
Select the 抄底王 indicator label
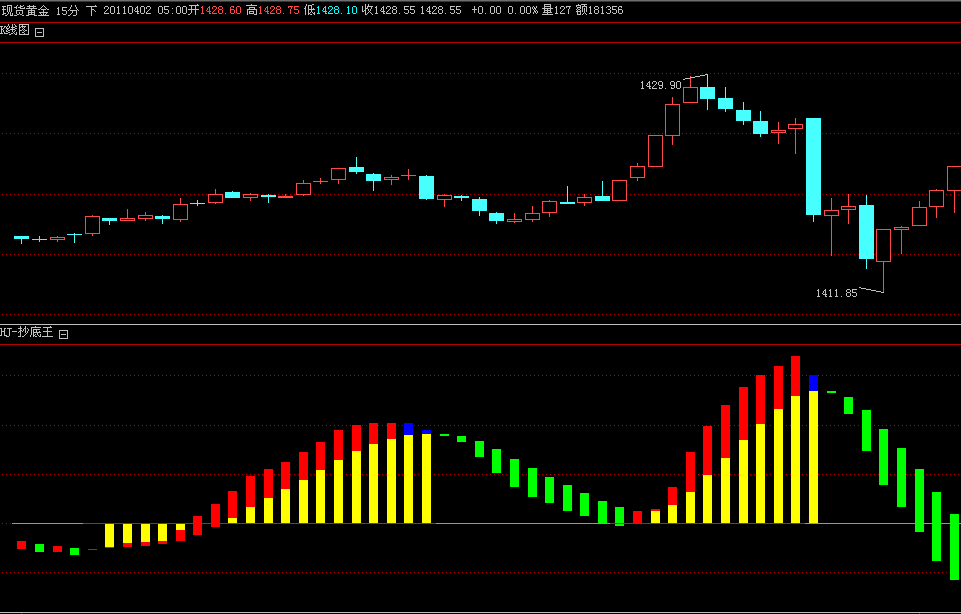tap(27, 333)
